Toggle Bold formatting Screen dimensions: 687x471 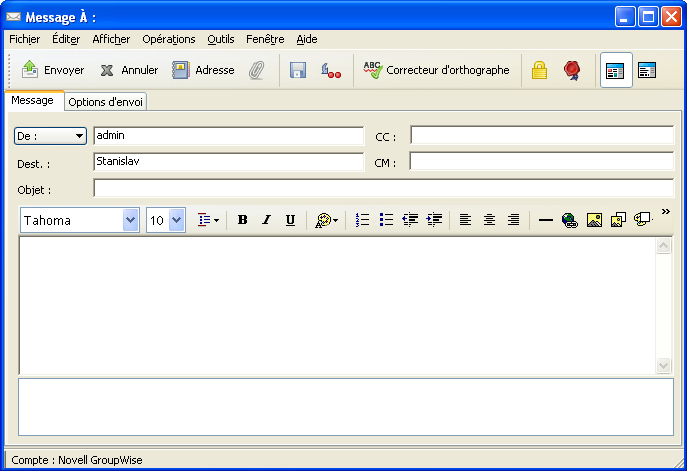pos(242,220)
